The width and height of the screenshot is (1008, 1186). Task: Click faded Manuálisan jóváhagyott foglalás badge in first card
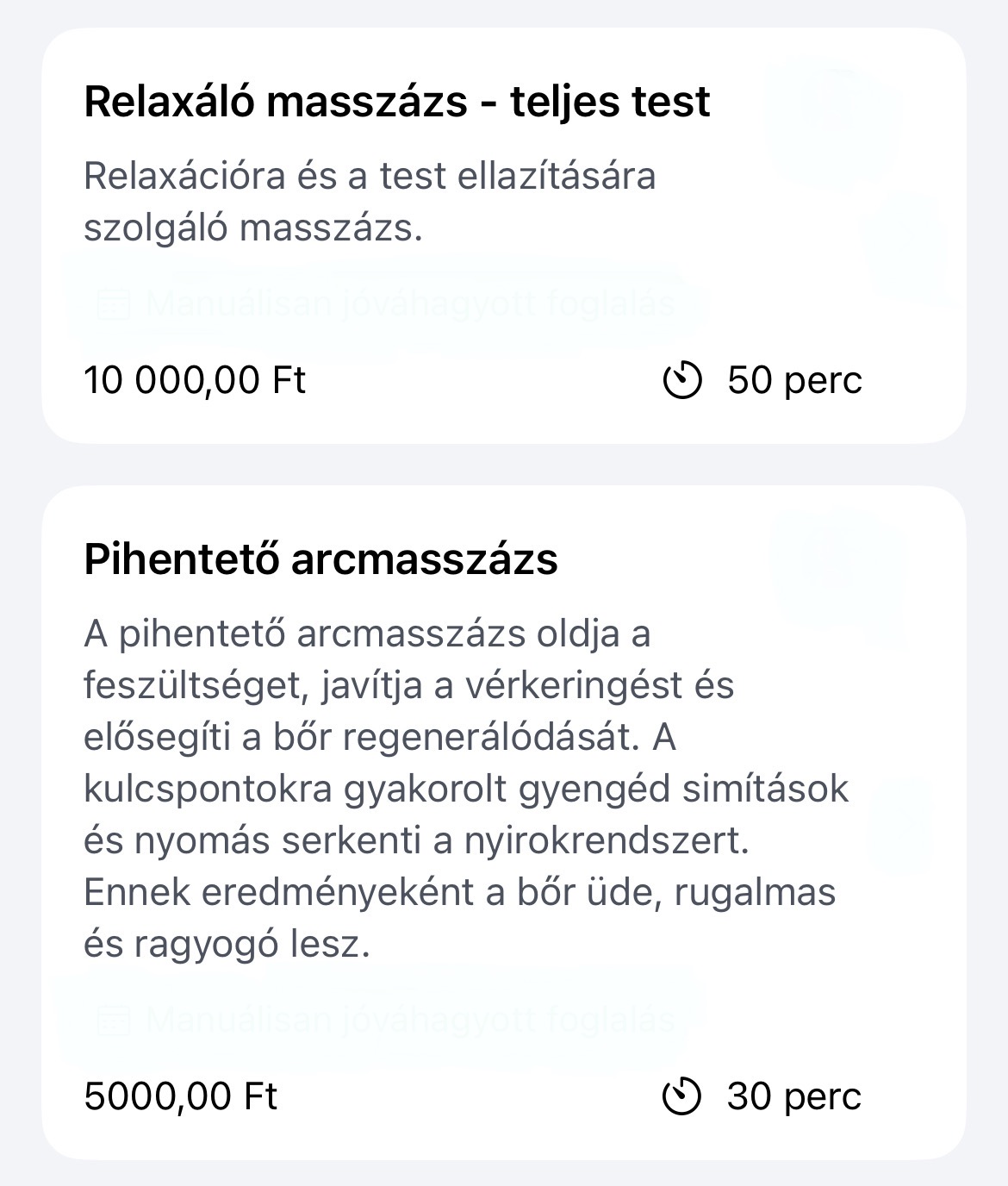pyautogui.click(x=384, y=304)
